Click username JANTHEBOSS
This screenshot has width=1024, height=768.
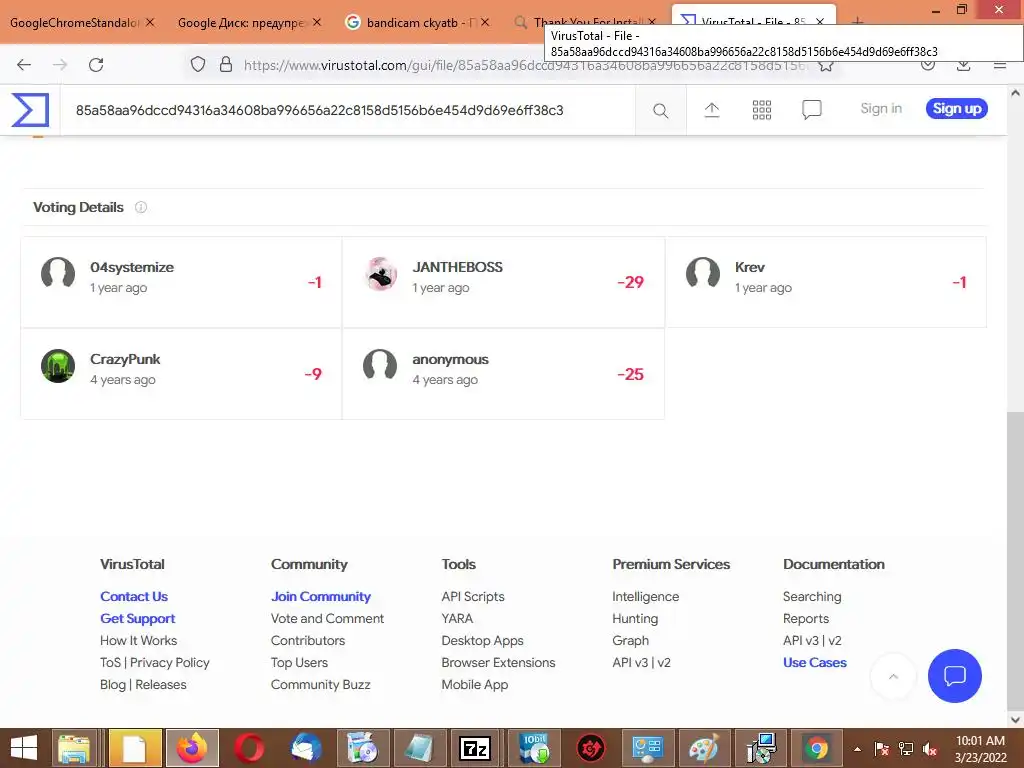tap(457, 267)
